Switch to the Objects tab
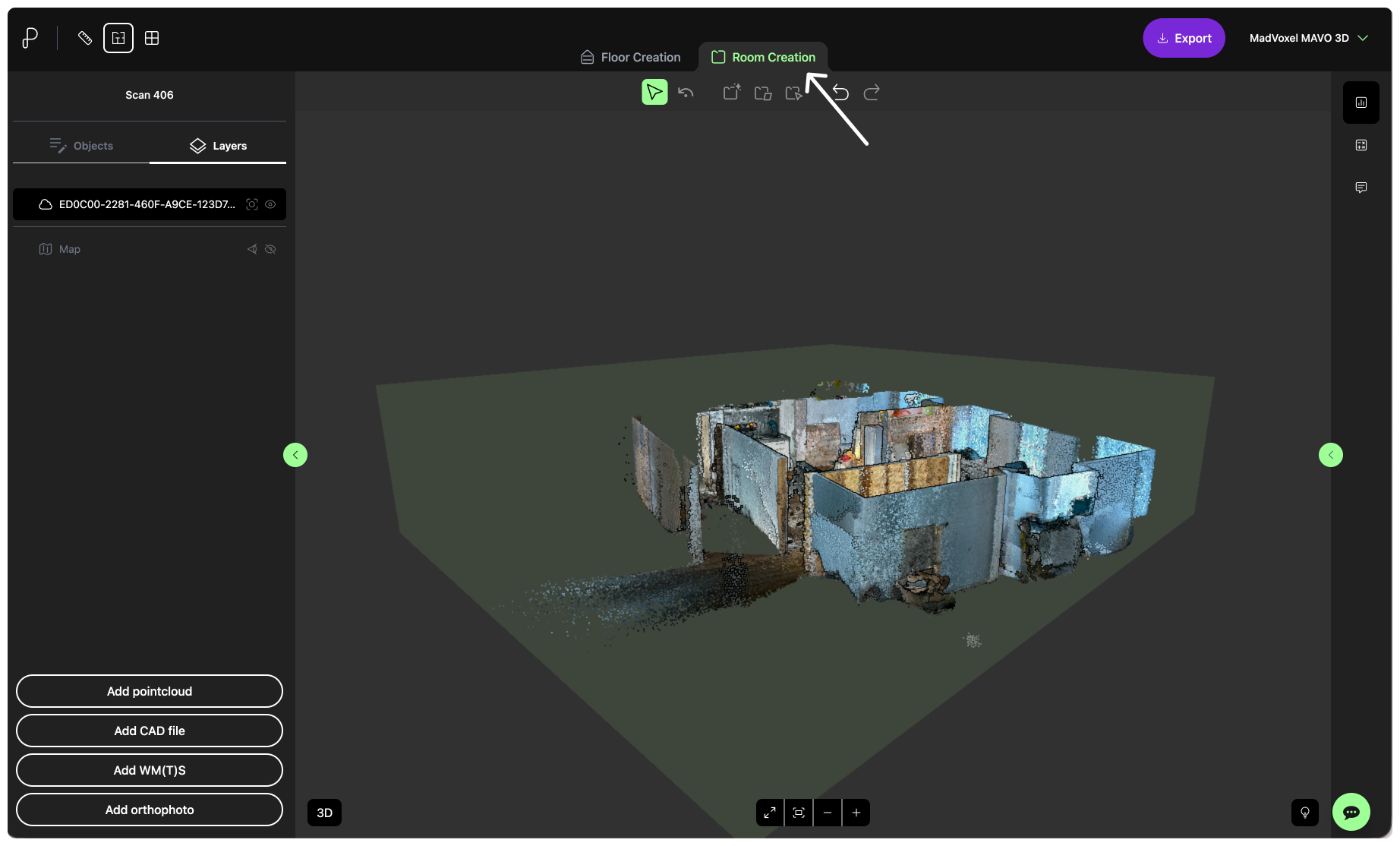1400x846 pixels. (81, 146)
